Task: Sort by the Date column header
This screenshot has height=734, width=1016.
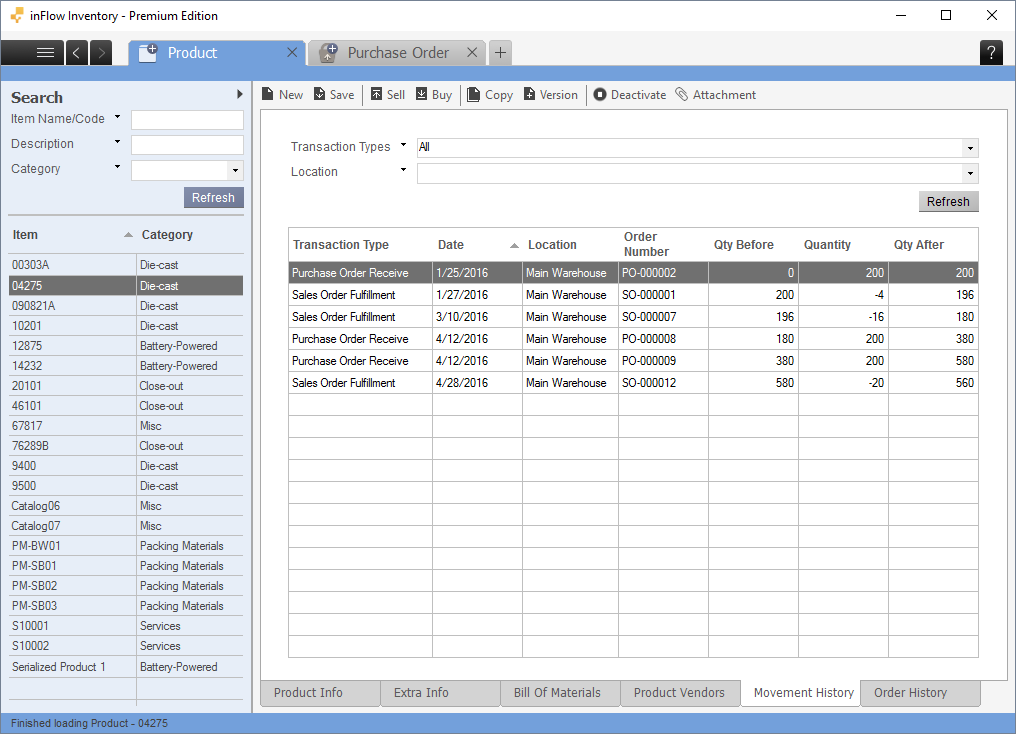Action: click(x=477, y=245)
